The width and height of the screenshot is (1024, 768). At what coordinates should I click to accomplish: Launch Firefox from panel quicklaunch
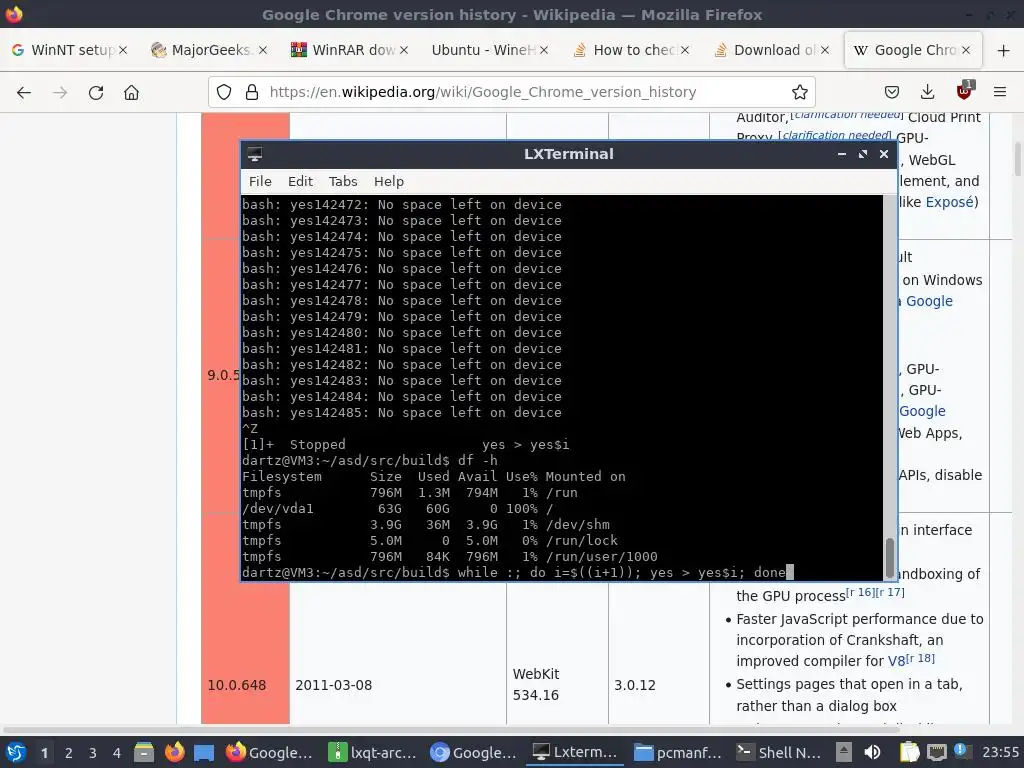point(174,752)
